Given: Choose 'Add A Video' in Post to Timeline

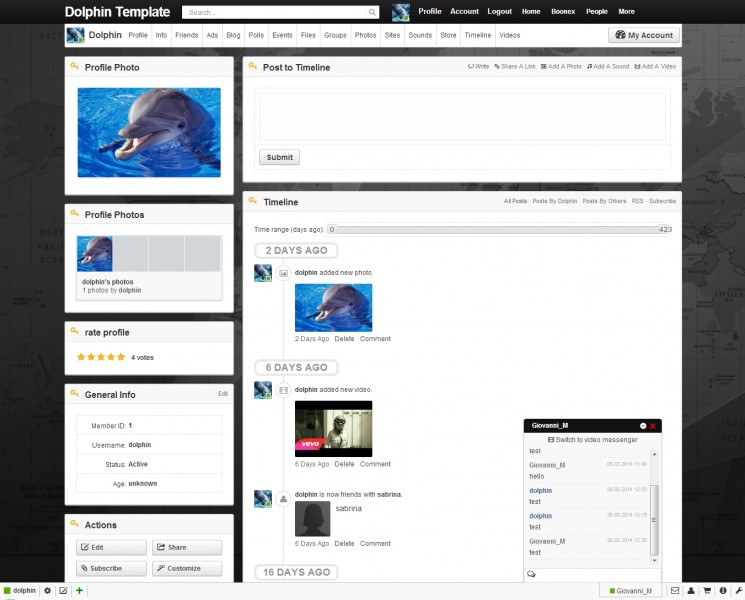Looking at the screenshot, I should point(655,67).
